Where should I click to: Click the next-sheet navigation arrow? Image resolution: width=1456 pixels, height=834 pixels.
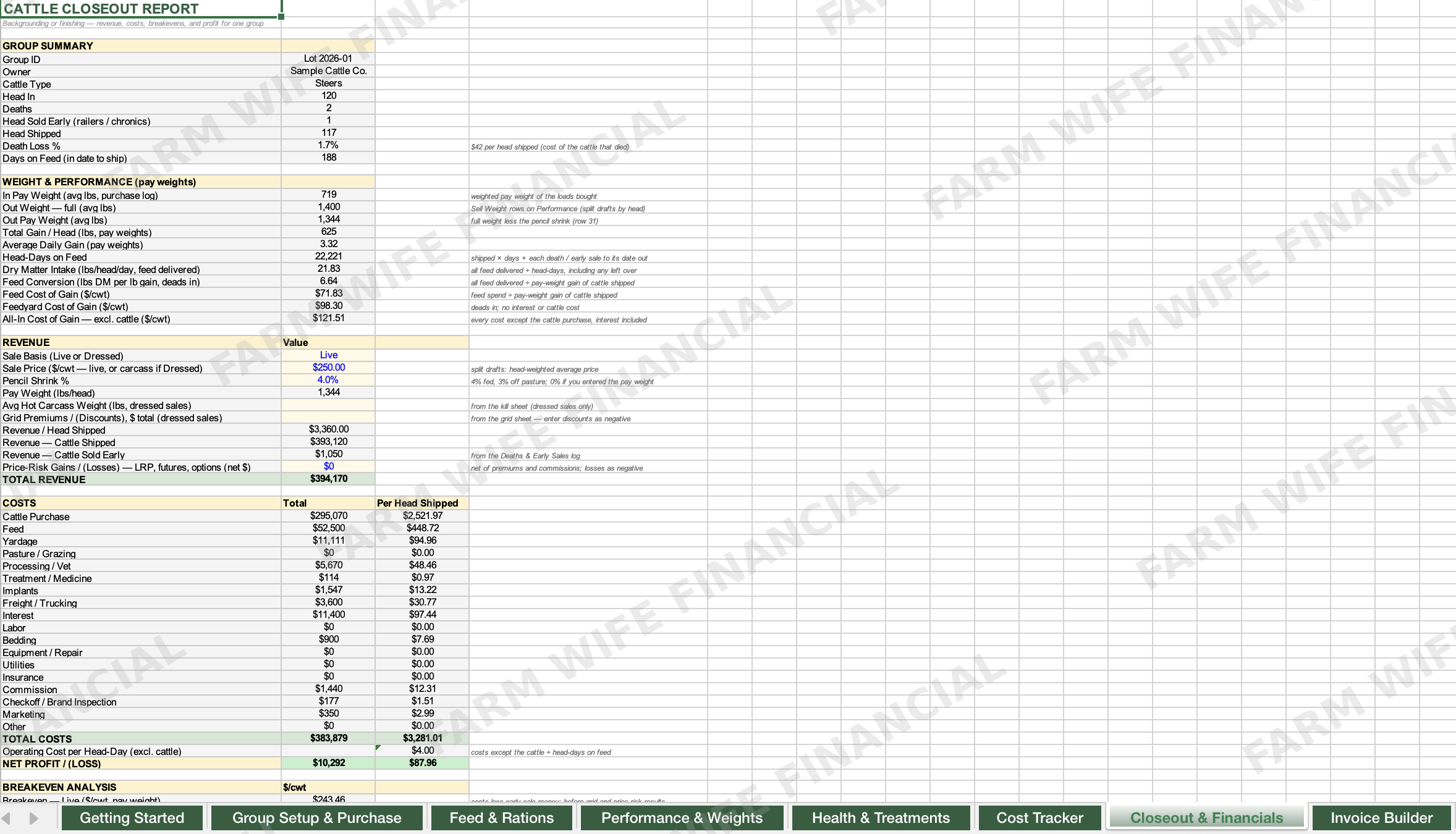click(33, 818)
